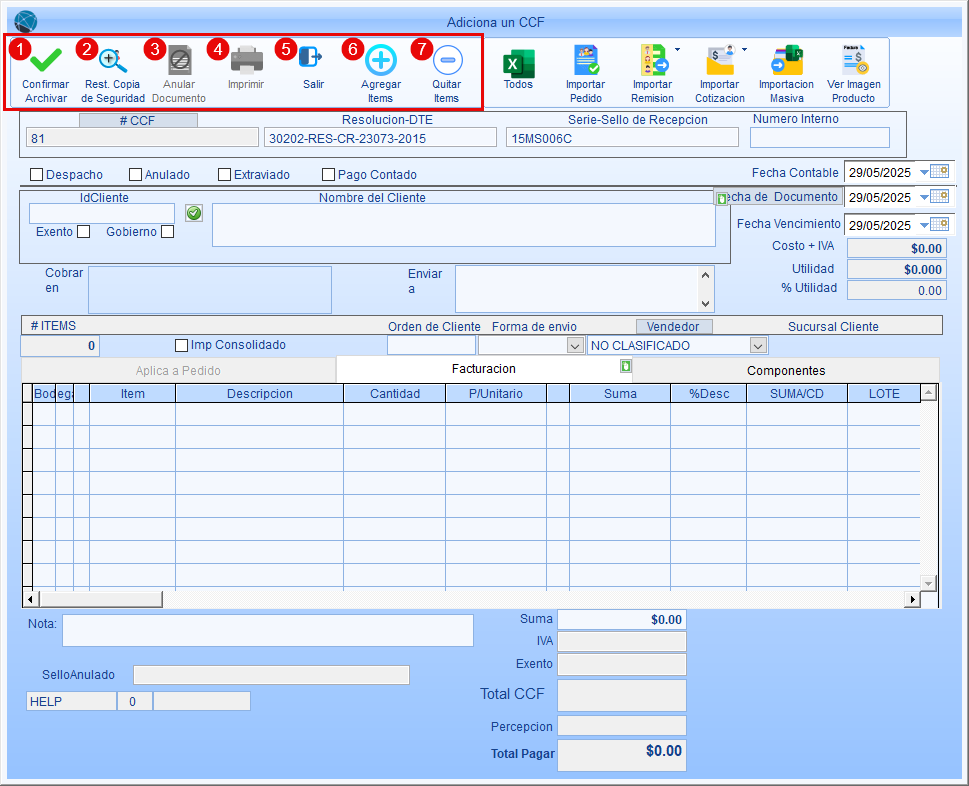This screenshot has height=786, width=969.
Task: Click the Orden de Cliente field
Action: pos(431,345)
